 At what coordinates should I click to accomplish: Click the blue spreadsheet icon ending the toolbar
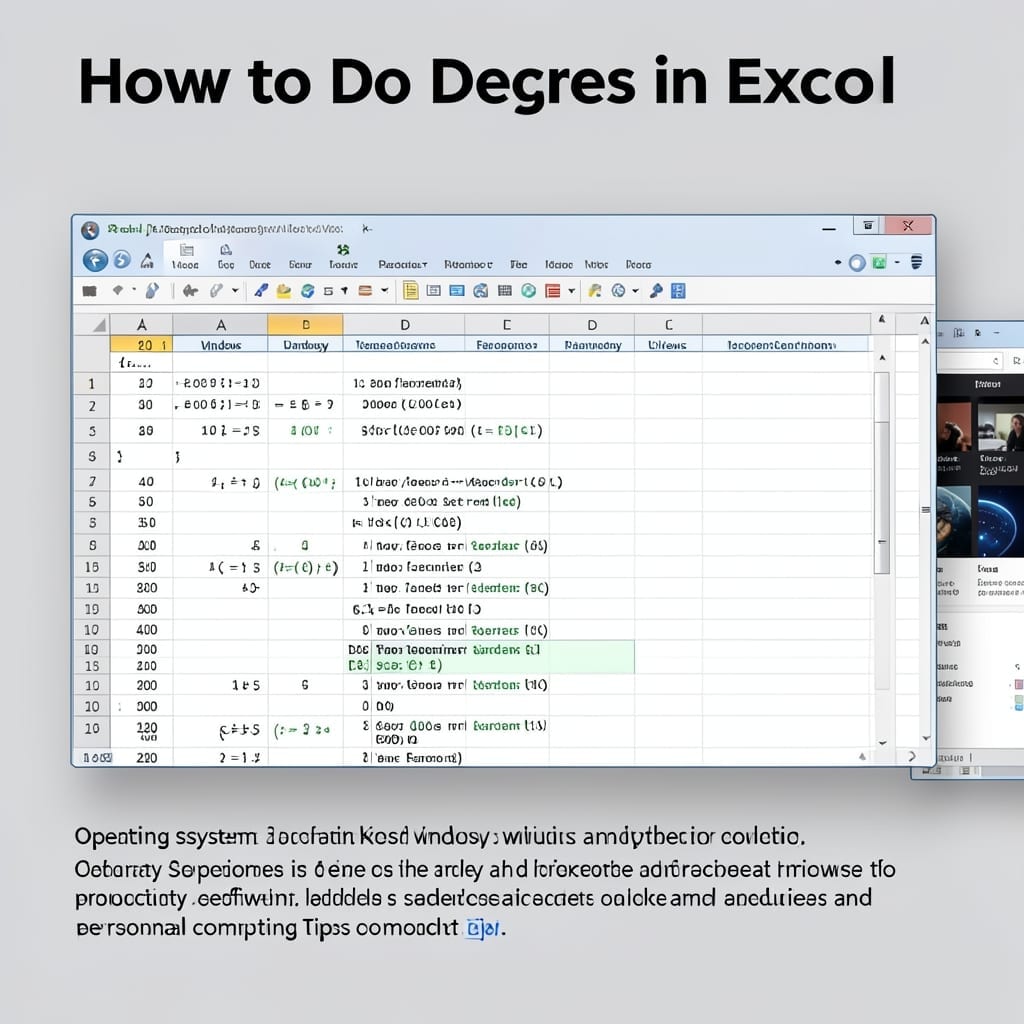coord(679,291)
